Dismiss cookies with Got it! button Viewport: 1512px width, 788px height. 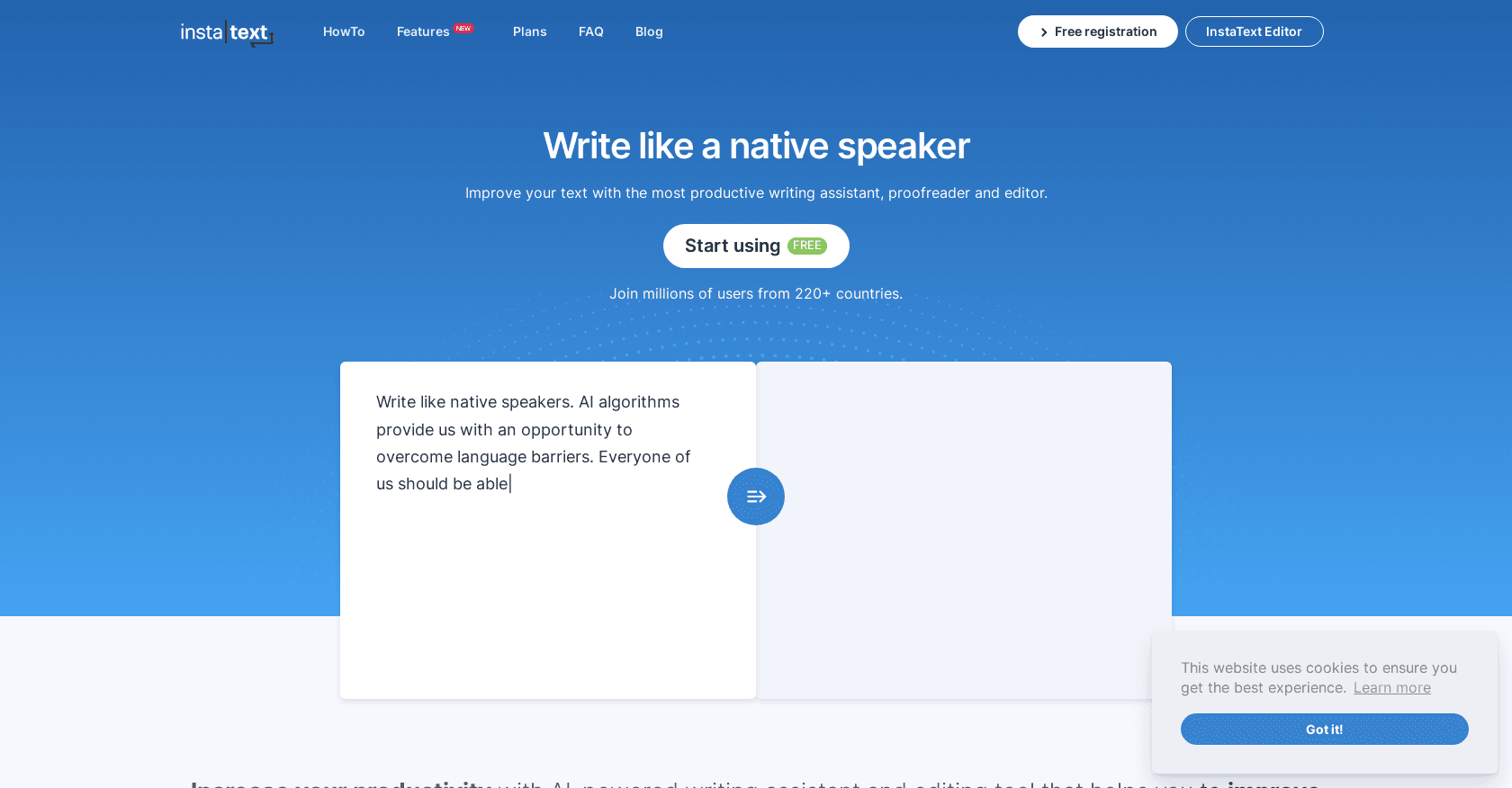(1325, 729)
